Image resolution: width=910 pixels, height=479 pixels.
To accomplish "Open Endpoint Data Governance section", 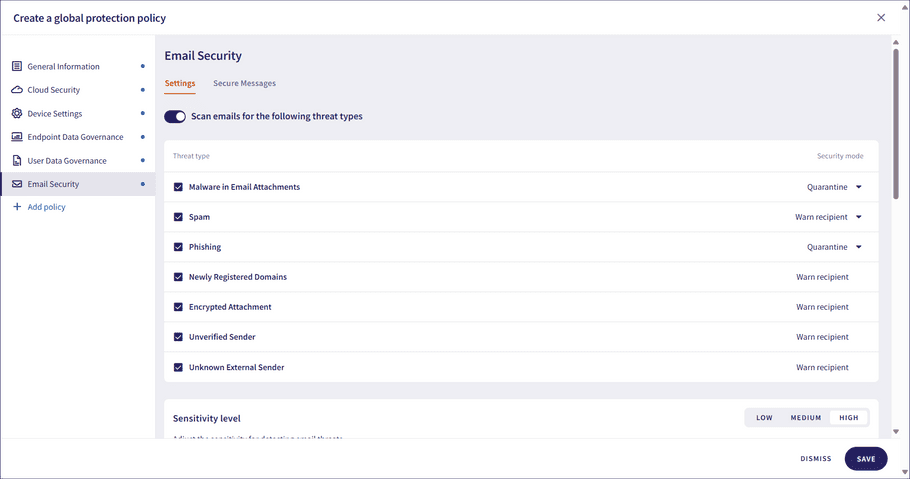I will coord(78,137).
